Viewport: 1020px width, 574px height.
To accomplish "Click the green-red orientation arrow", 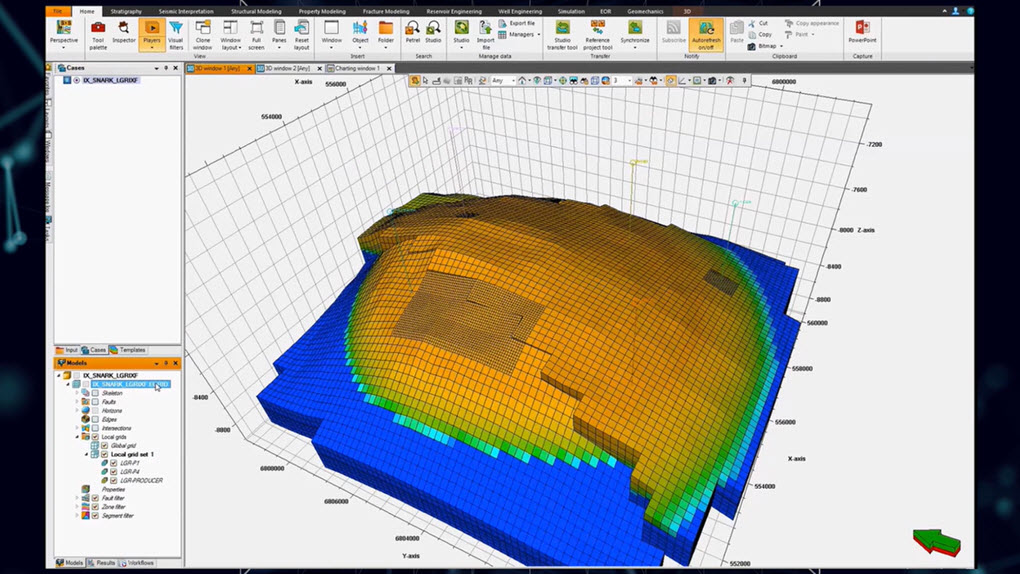I will point(936,542).
